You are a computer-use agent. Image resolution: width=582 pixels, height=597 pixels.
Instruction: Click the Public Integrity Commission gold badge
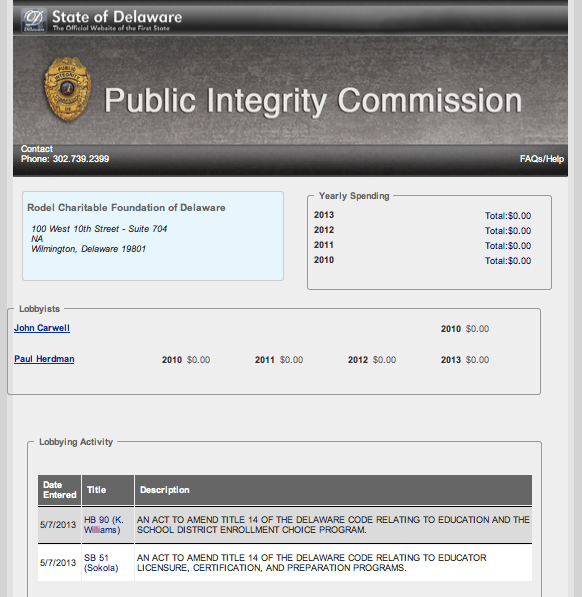[68, 89]
